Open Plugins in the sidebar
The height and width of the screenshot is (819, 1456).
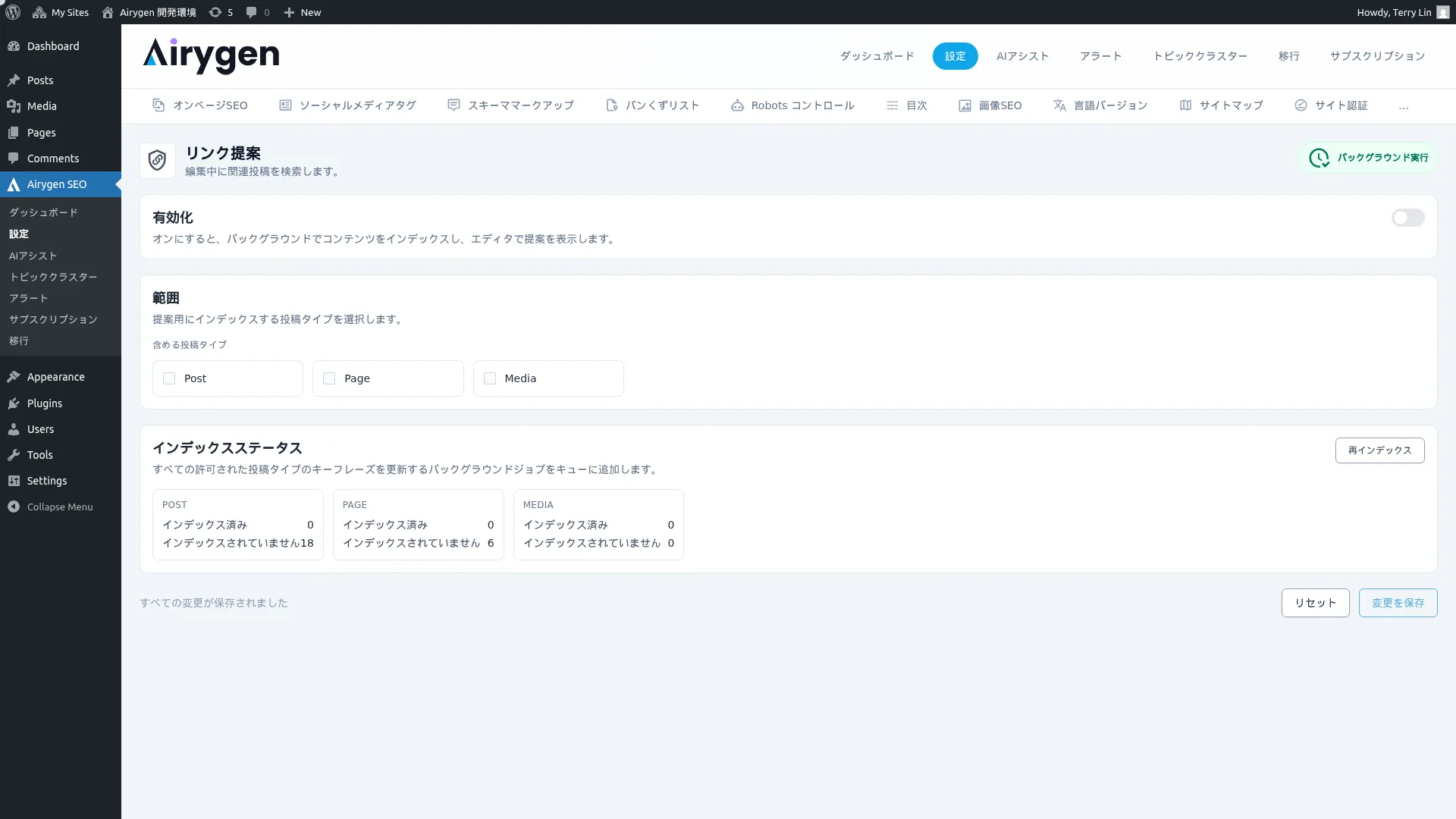(61, 403)
